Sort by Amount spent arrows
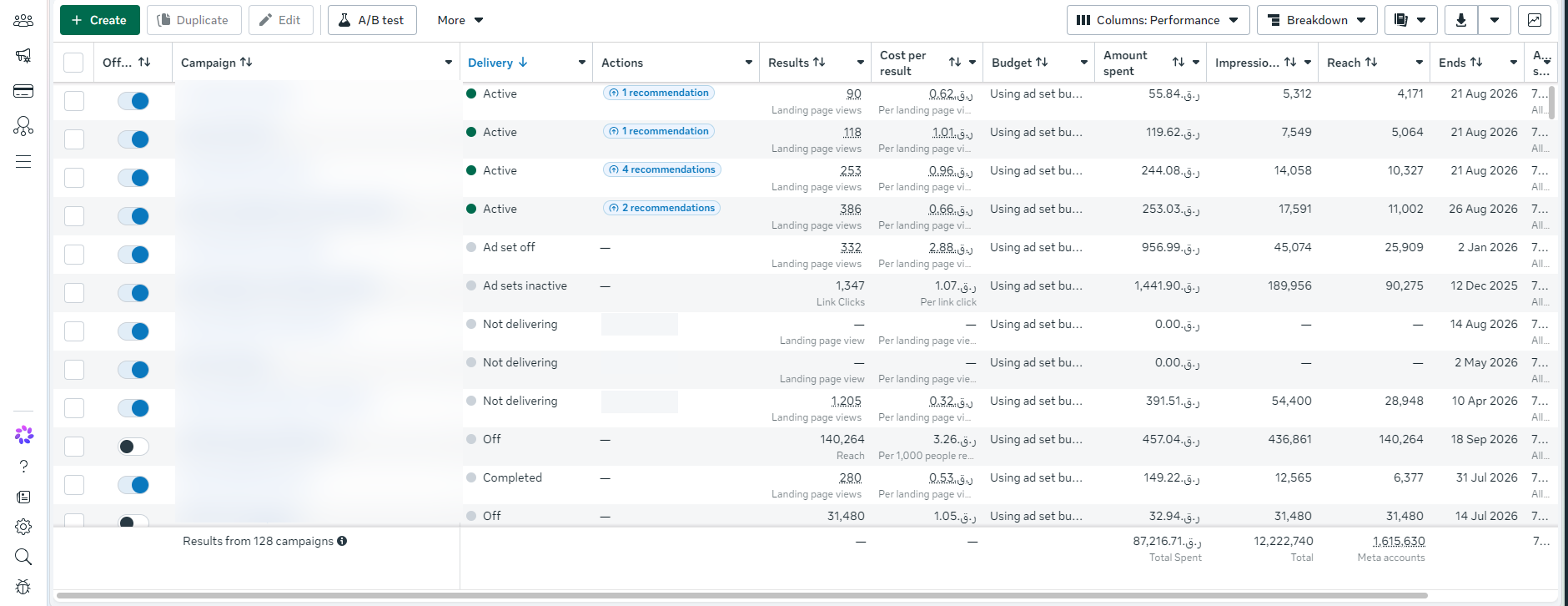This screenshot has width=1568, height=606. pyautogui.click(x=1179, y=63)
